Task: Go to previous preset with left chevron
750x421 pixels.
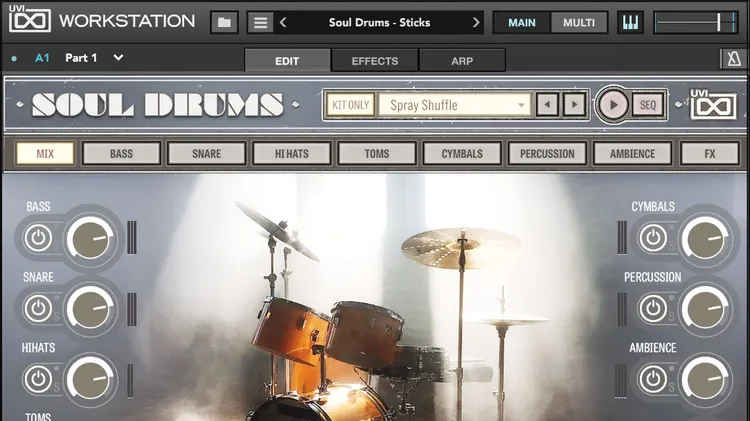Action: pos(283,22)
